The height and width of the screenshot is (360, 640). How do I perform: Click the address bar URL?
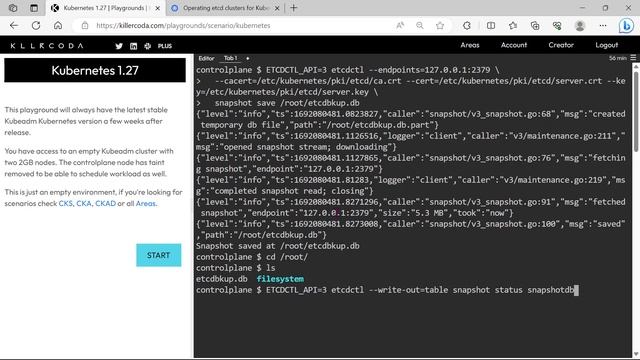point(183,25)
